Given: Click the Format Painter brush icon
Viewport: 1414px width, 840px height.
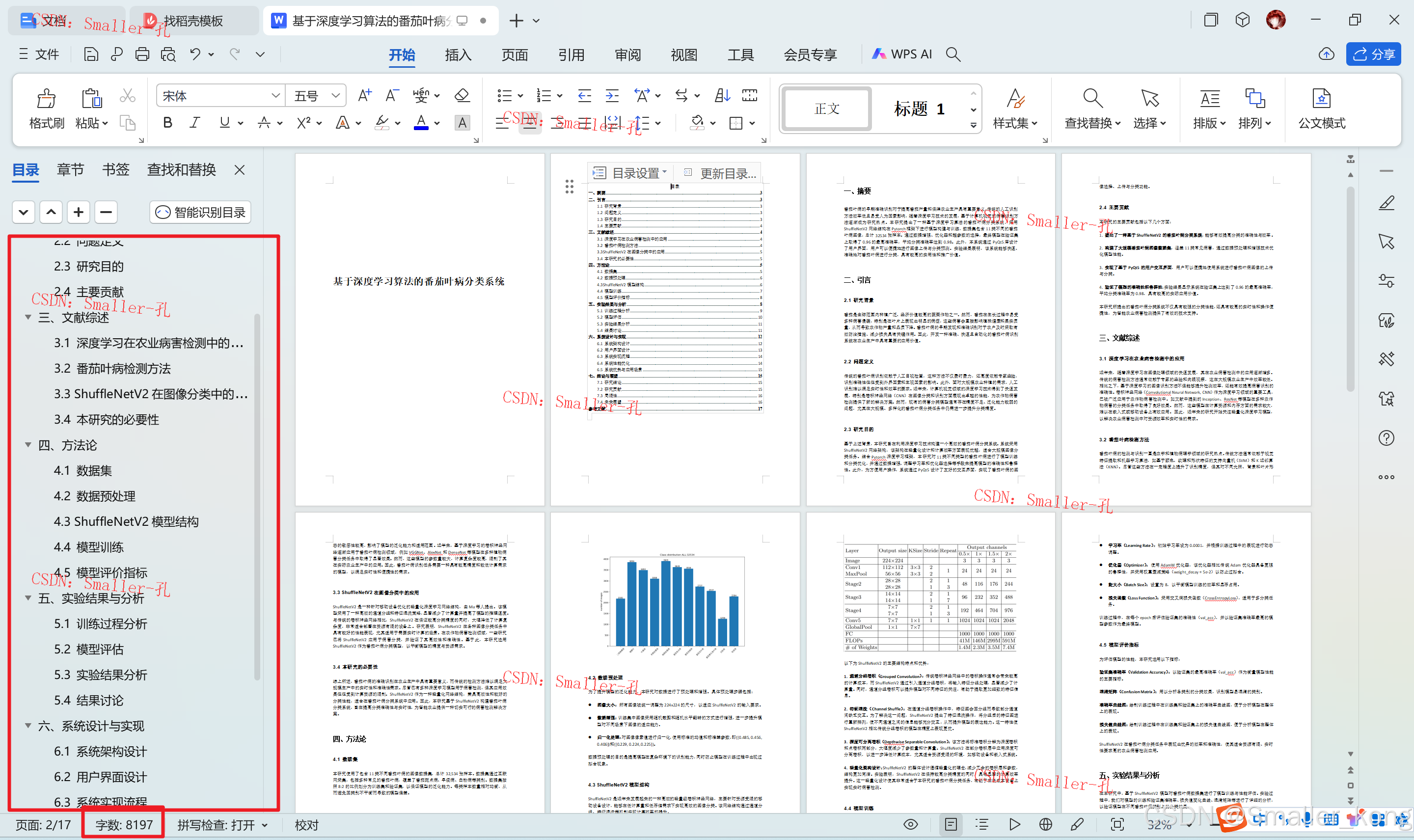Looking at the screenshot, I should tap(46, 99).
